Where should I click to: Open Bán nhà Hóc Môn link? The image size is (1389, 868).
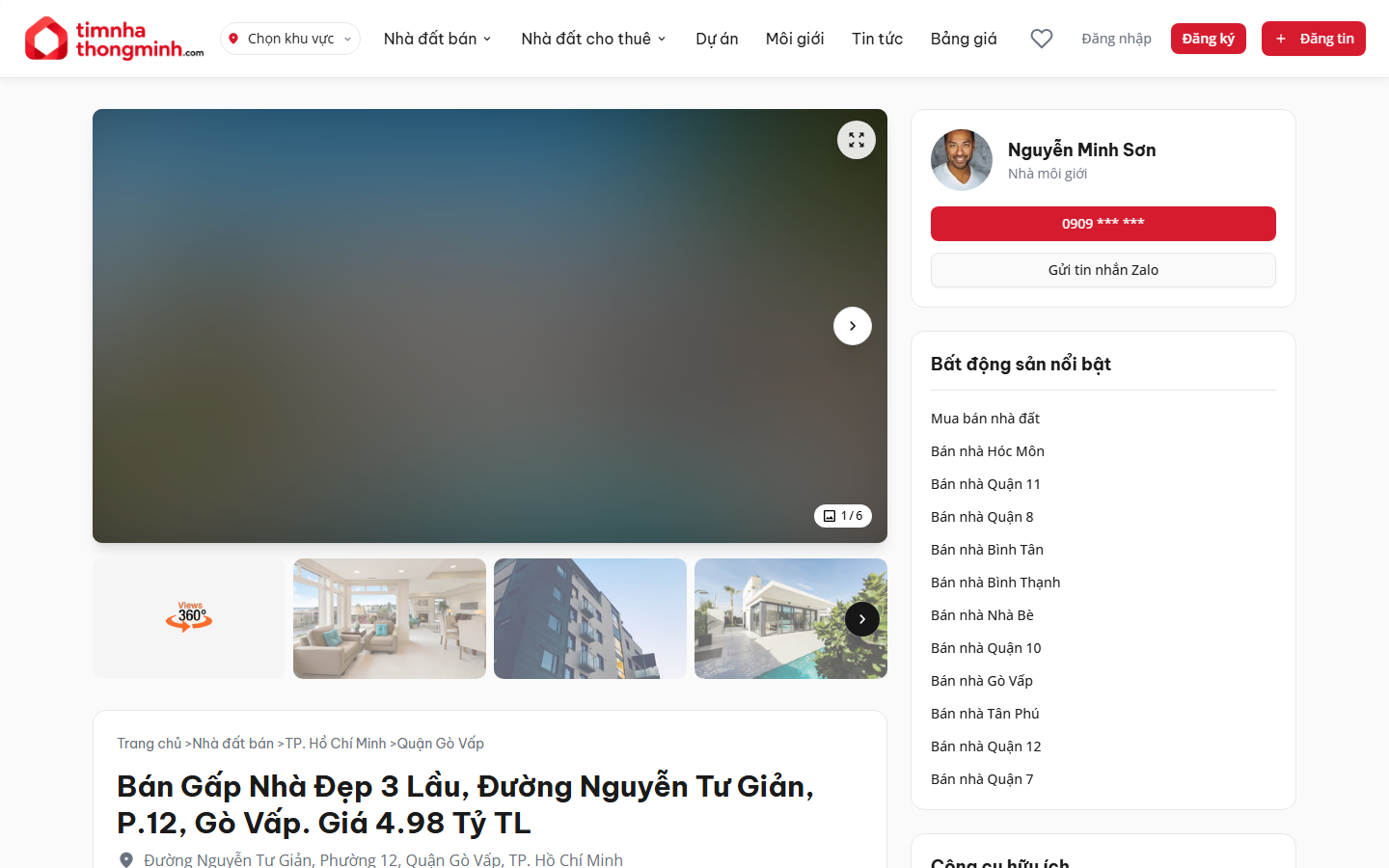pos(988,451)
